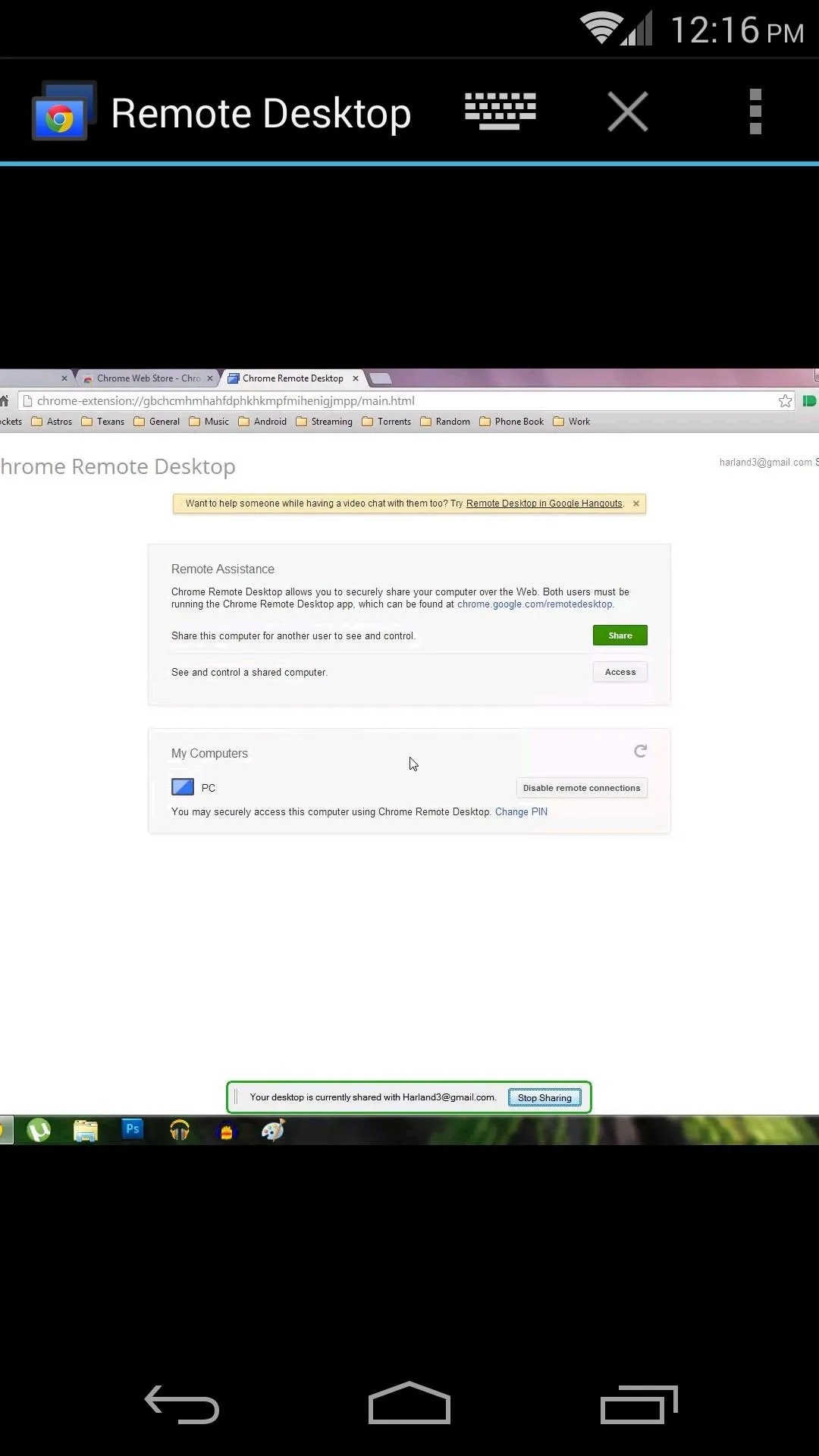Open the Work bookmarks folder
Viewport: 819px width, 1456px height.
point(571,422)
